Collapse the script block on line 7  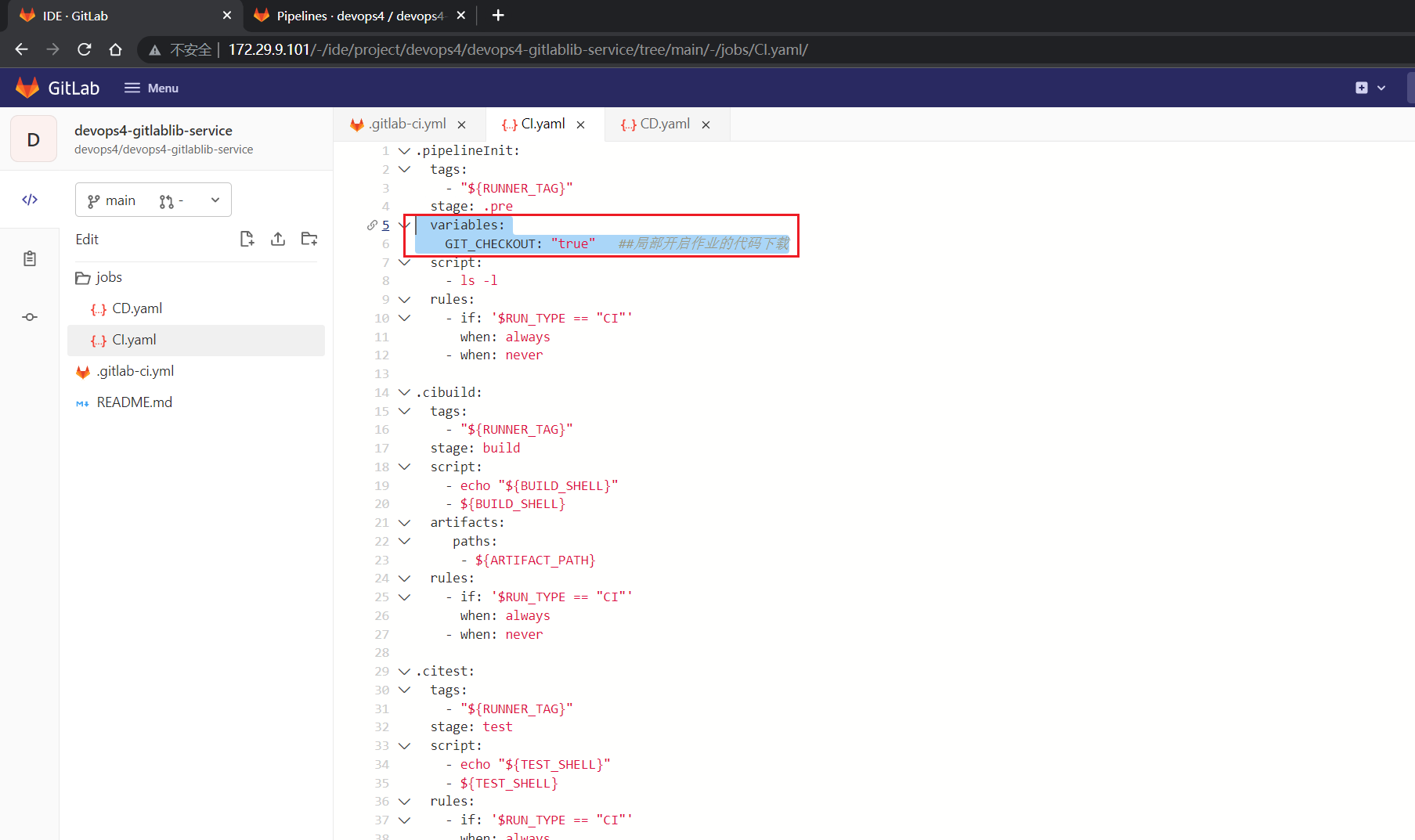pos(404,262)
